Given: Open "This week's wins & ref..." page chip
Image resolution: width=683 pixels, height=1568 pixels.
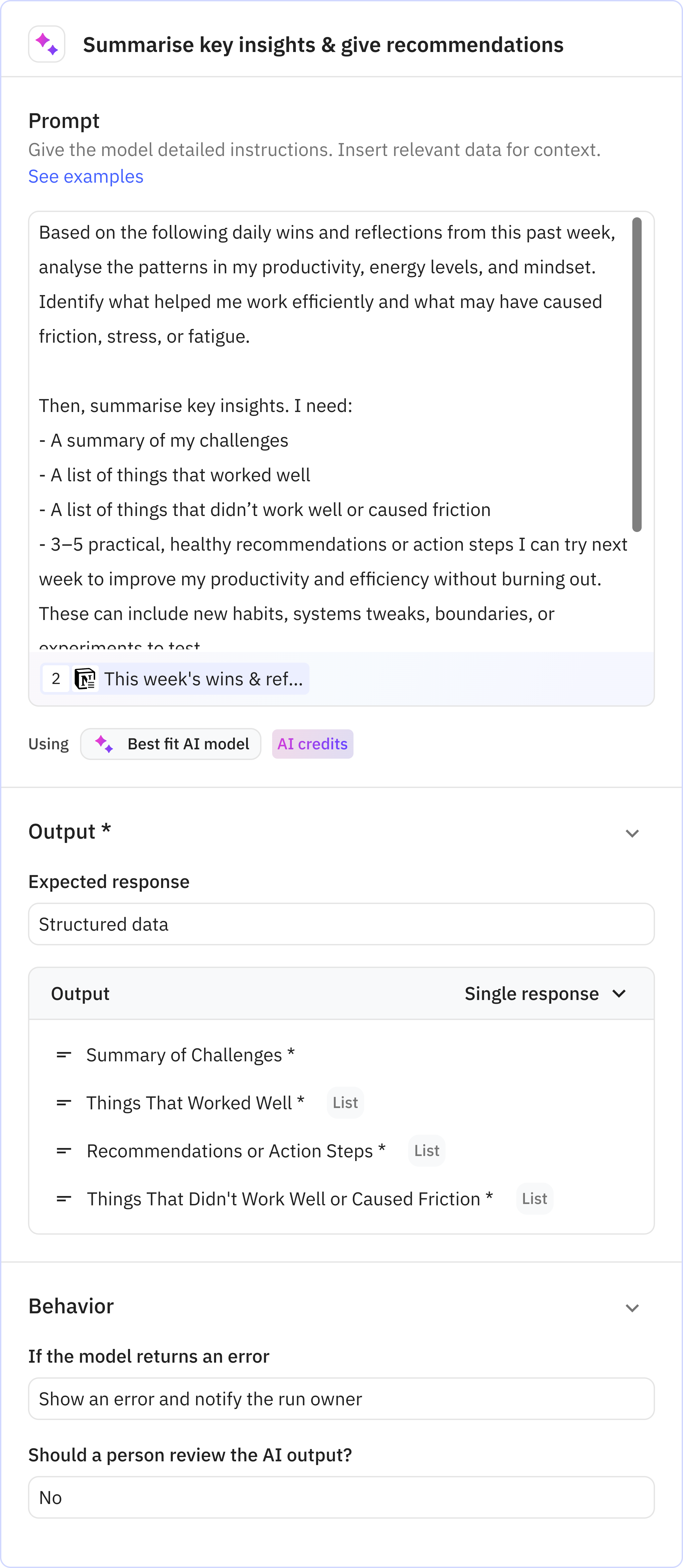Looking at the screenshot, I should click(x=204, y=678).
